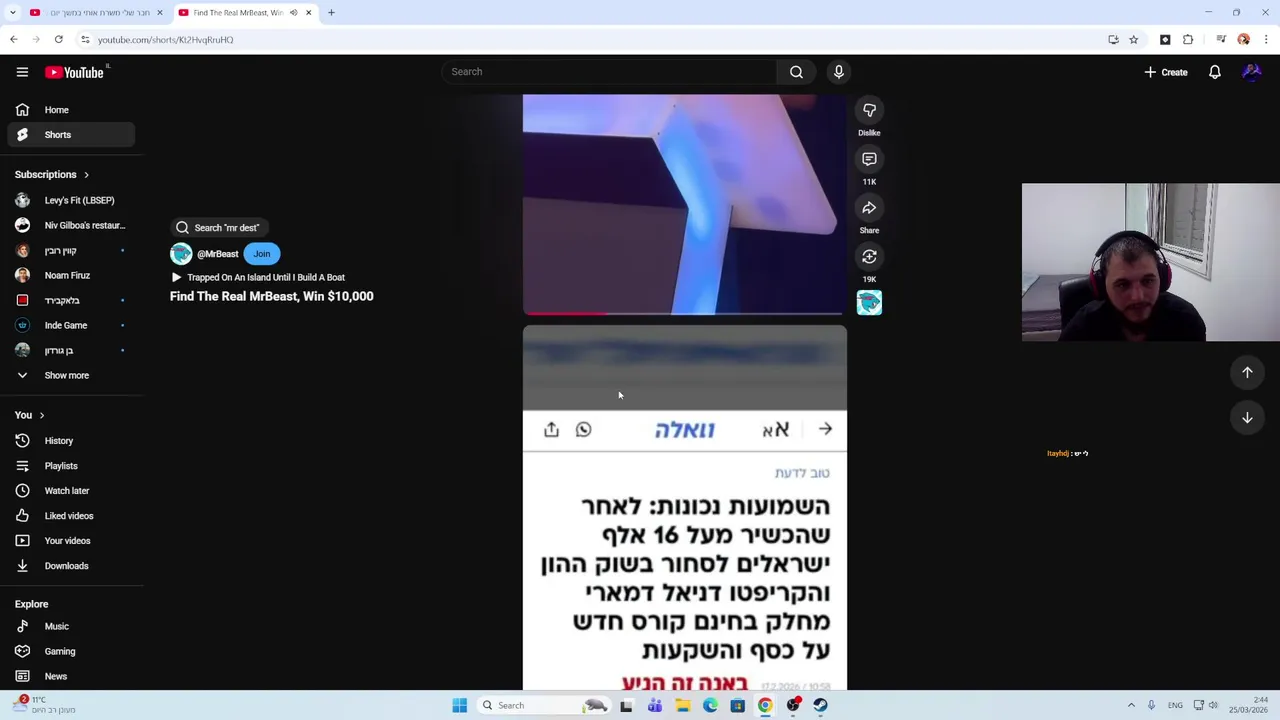Start voice search with the microphone

[x=839, y=72]
